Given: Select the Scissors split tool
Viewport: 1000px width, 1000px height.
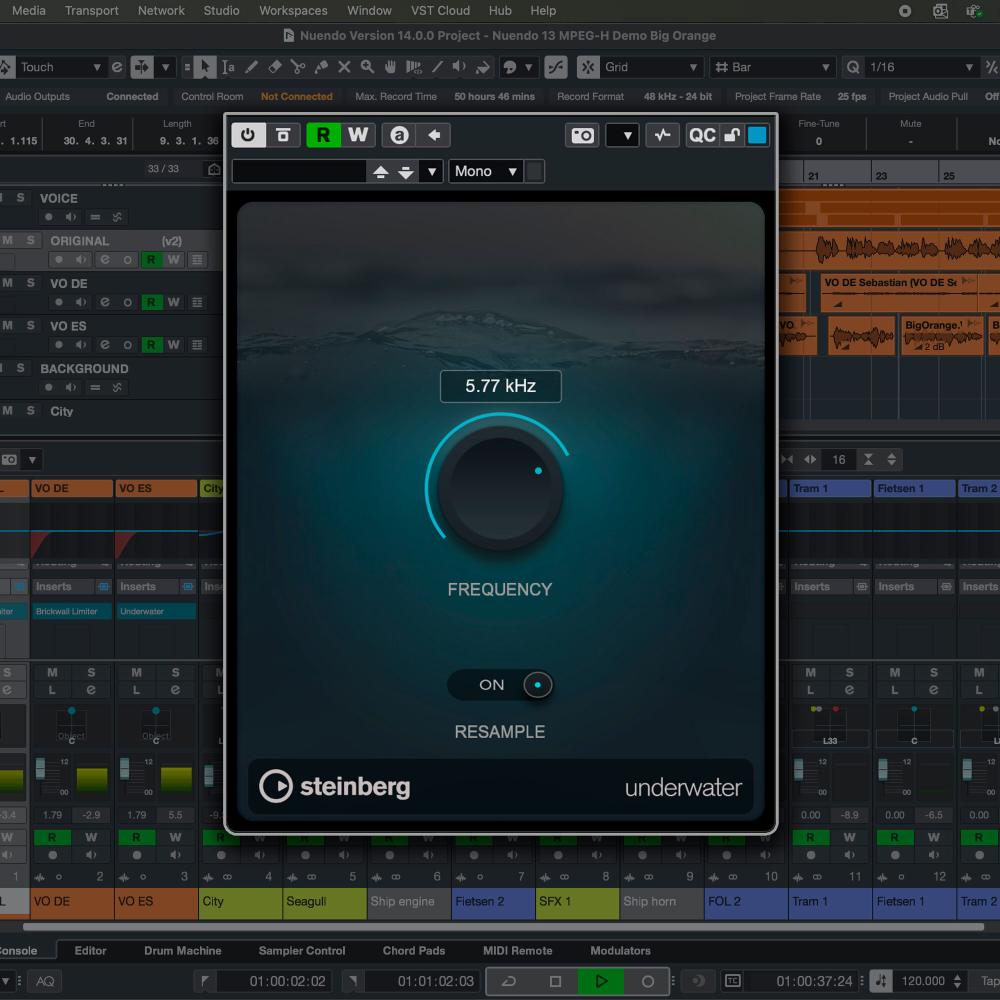Looking at the screenshot, I should (x=298, y=67).
